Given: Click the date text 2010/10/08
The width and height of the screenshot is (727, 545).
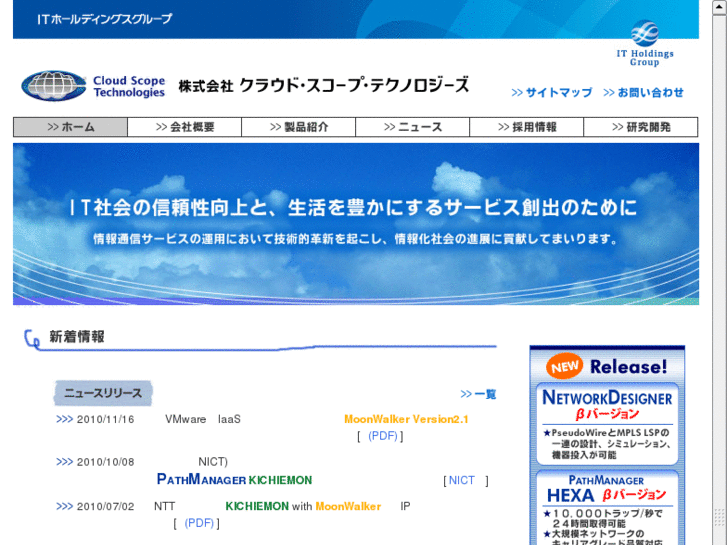Looking at the screenshot, I should pyautogui.click(x=106, y=462).
